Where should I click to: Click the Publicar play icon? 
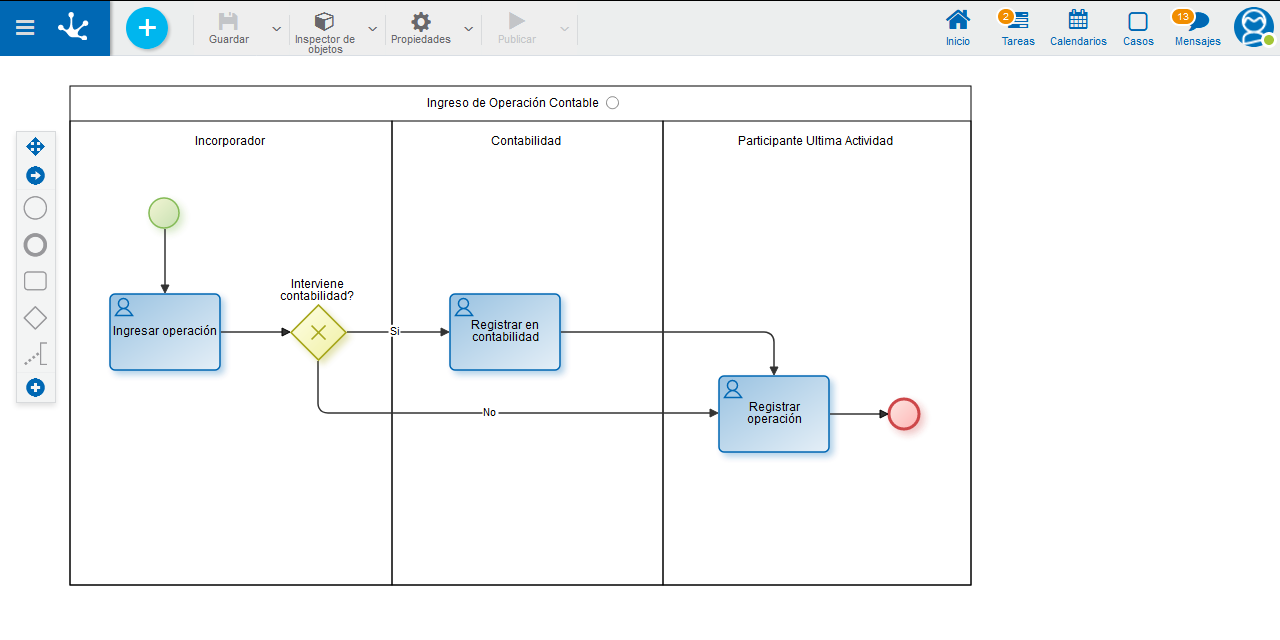point(517,21)
